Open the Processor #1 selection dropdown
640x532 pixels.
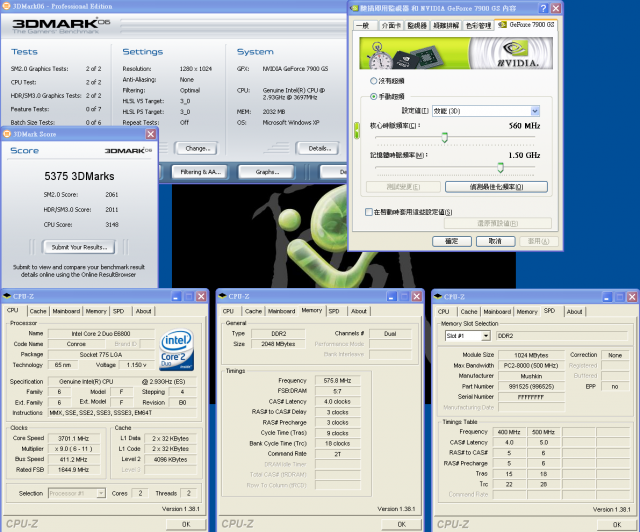pyautogui.click(x=100, y=493)
